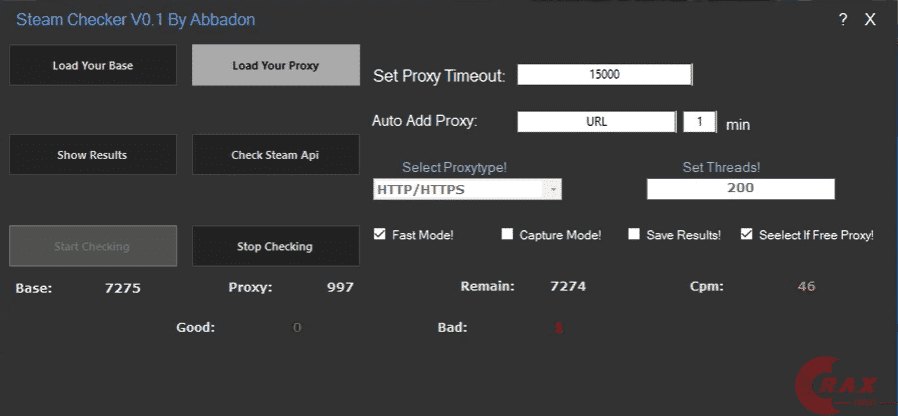Expand the HTTP/HTTPS proxy type dropdown
Screen dimensions: 898x416
pos(552,189)
